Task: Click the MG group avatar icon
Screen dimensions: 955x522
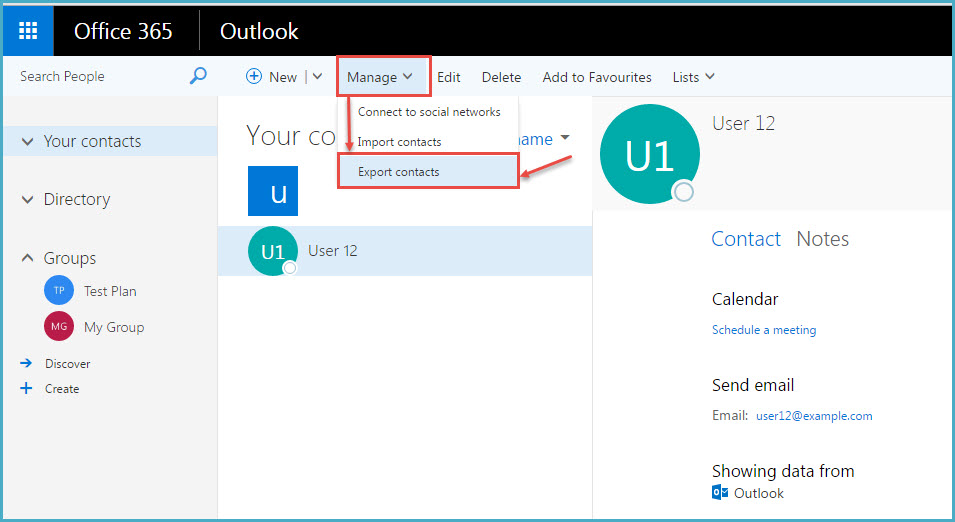Action: [59, 326]
